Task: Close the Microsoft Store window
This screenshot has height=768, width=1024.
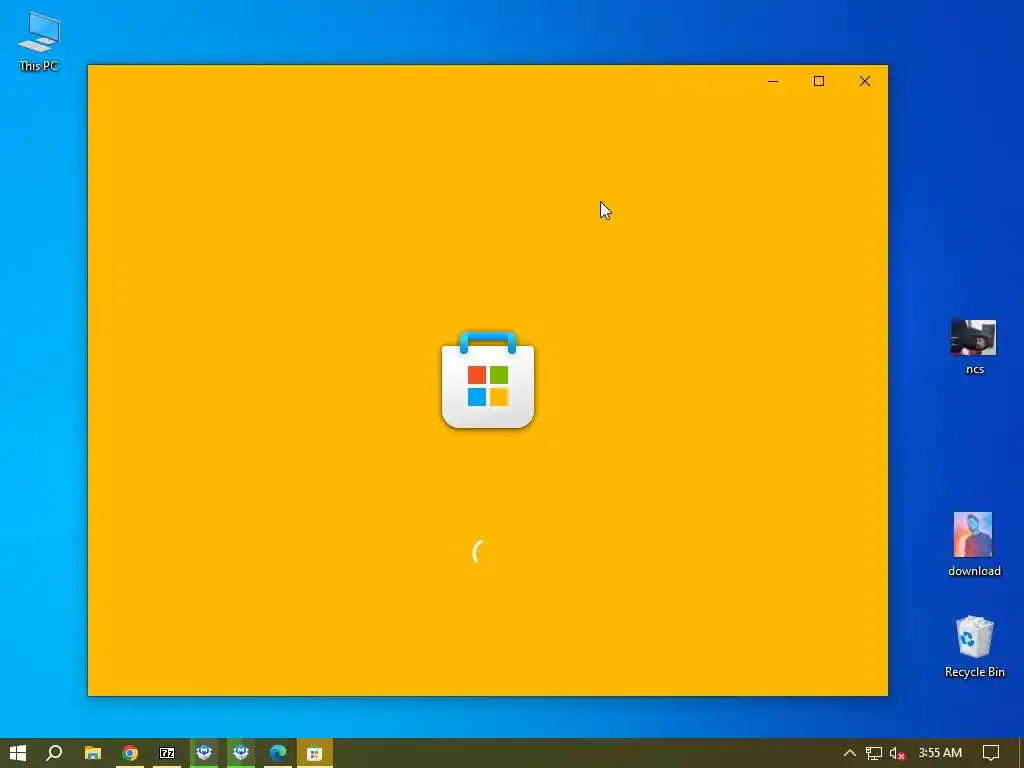Action: tap(865, 81)
